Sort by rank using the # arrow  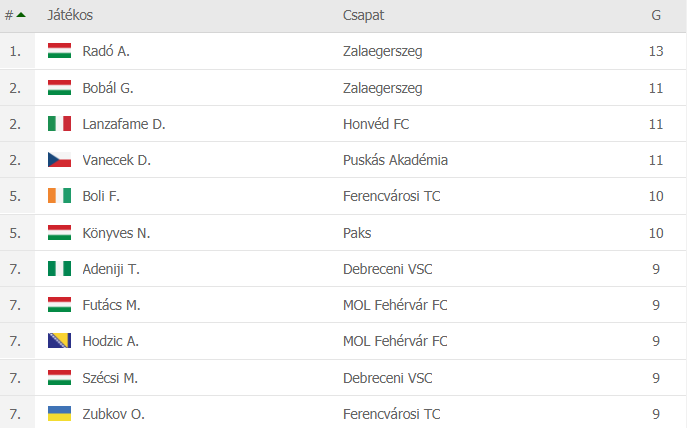click(x=15, y=15)
